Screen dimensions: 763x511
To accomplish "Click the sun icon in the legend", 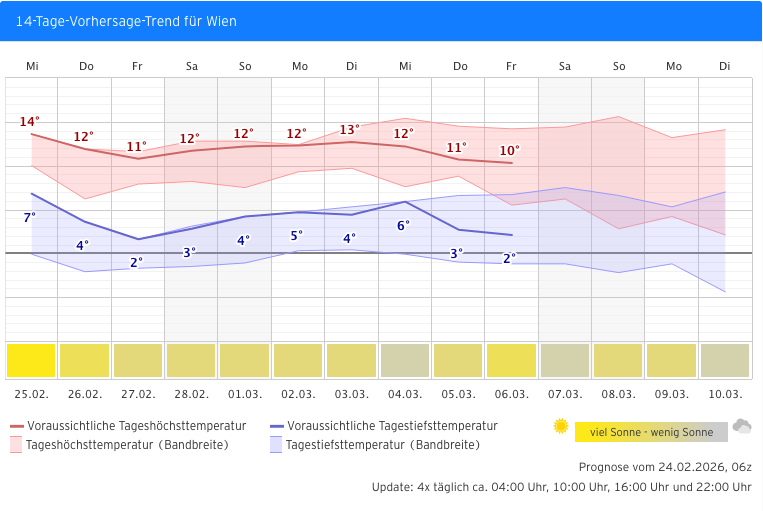I will point(561,426).
